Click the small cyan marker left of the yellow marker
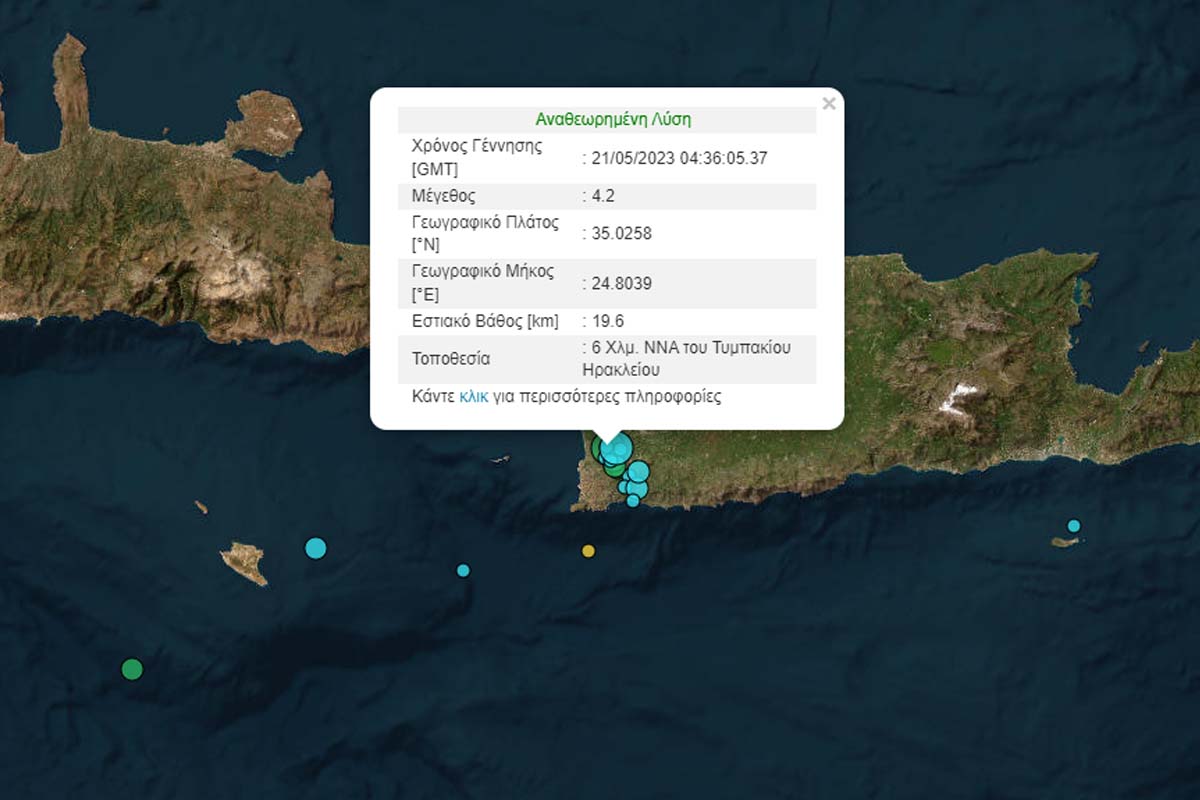This screenshot has height=800, width=1200. pos(463,570)
